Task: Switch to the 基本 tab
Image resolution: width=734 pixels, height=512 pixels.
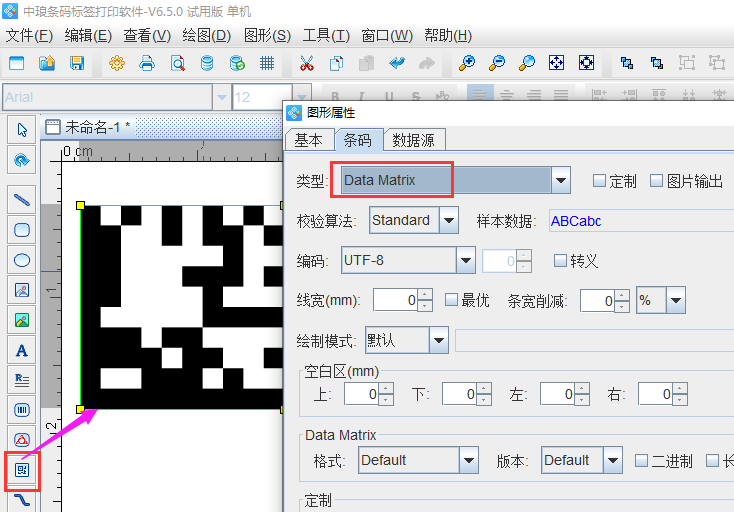Action: pyautogui.click(x=309, y=140)
